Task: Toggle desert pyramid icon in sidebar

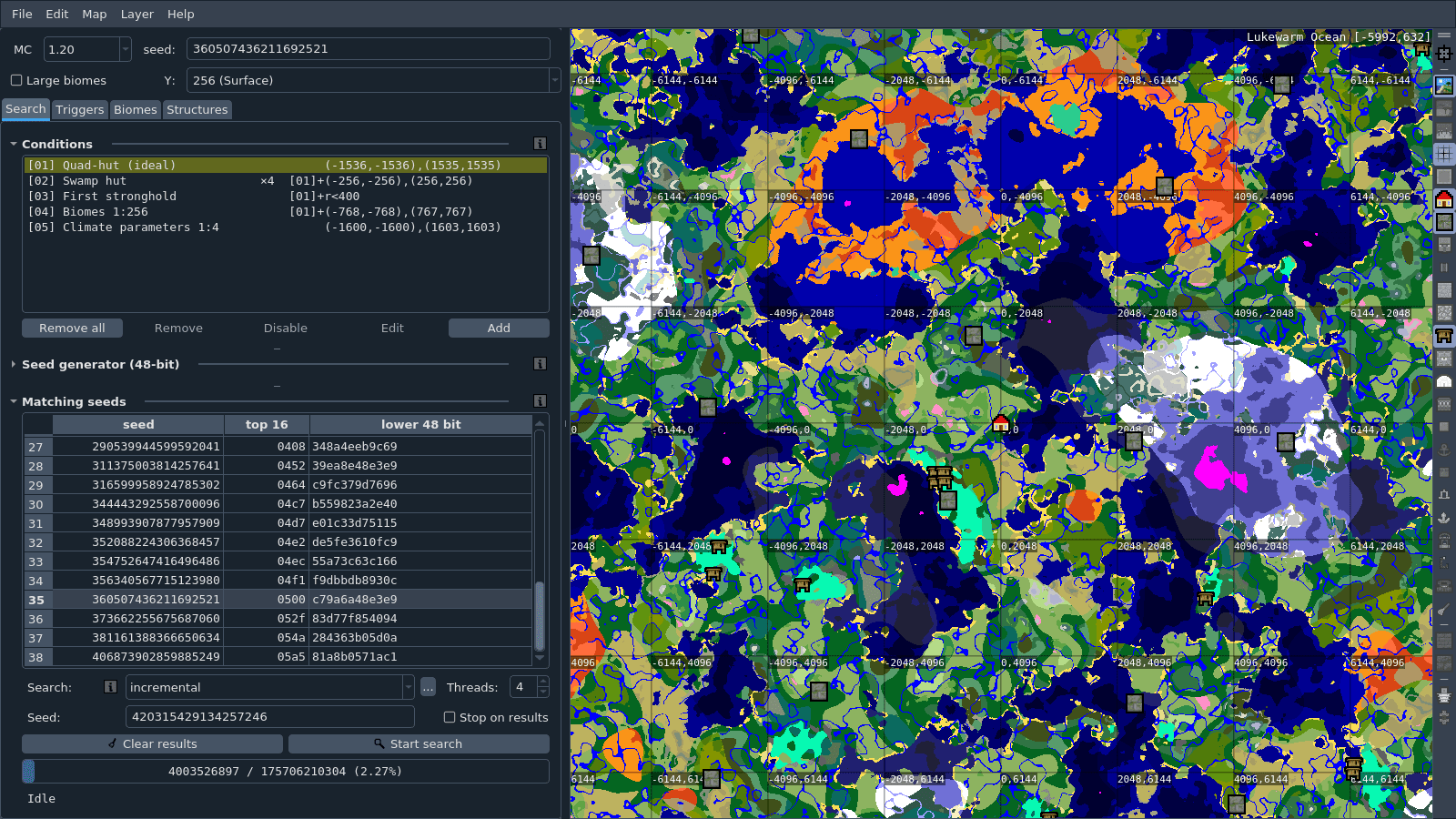Action: click(1444, 290)
